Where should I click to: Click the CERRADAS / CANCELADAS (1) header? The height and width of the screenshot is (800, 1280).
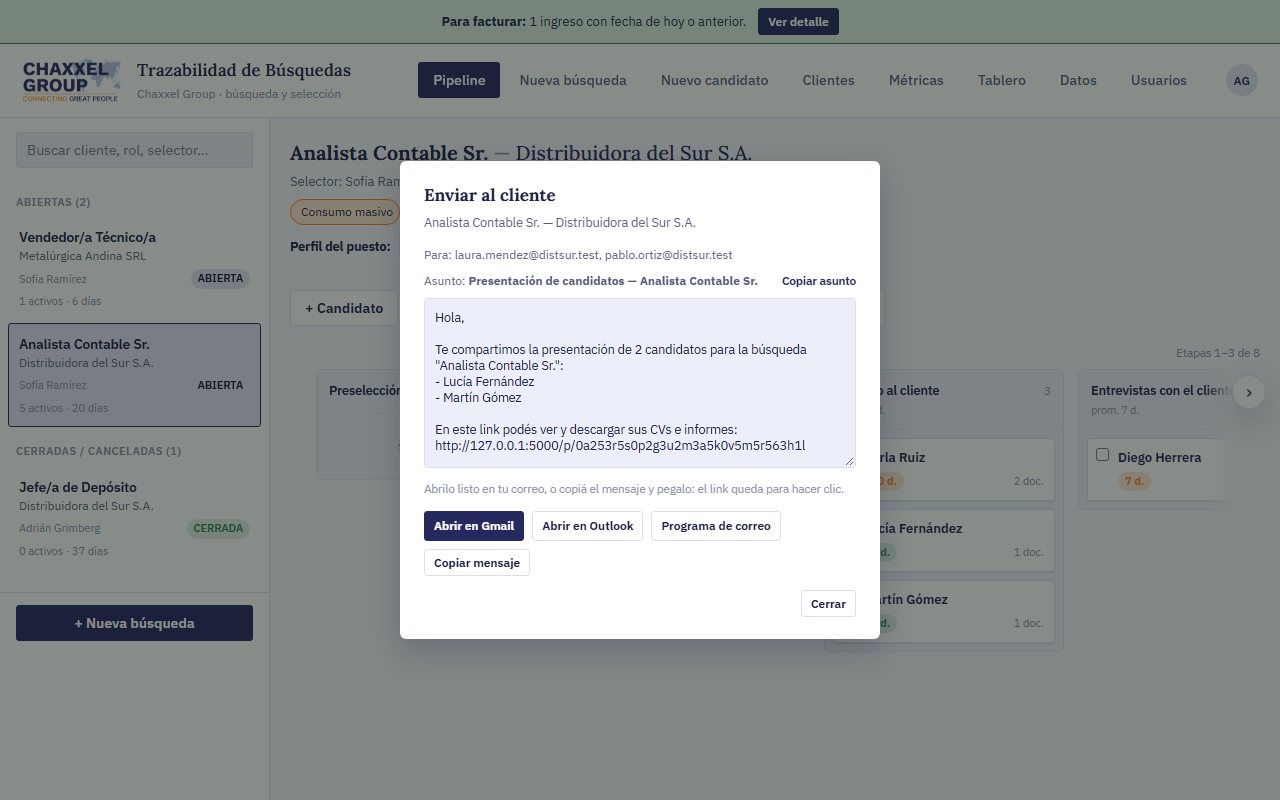99,451
